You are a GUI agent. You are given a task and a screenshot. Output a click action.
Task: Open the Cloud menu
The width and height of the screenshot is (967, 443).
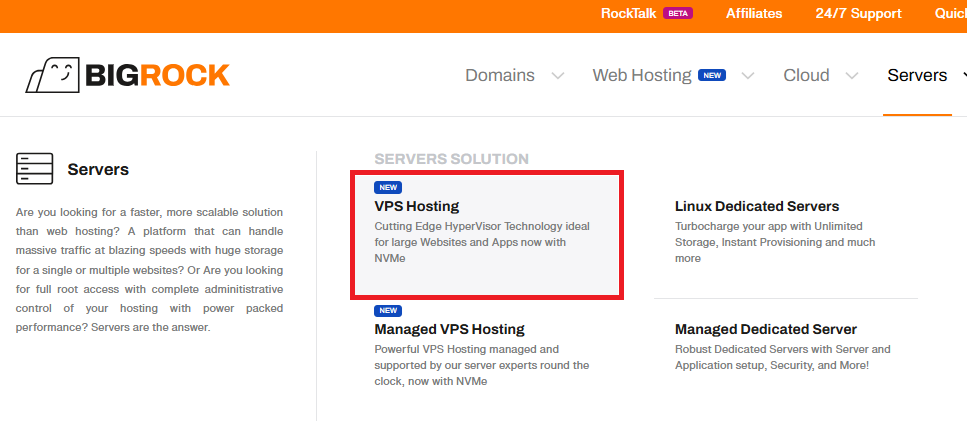806,75
